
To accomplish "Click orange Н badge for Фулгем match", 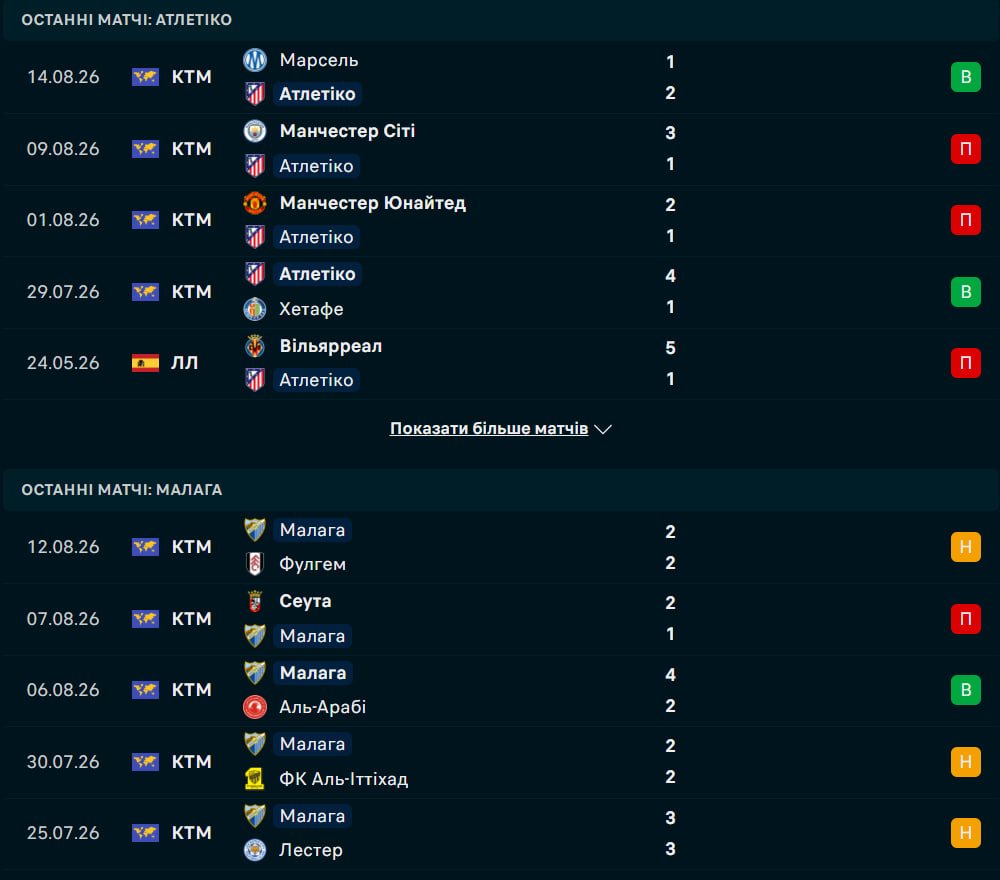I will pyautogui.click(x=966, y=546).
